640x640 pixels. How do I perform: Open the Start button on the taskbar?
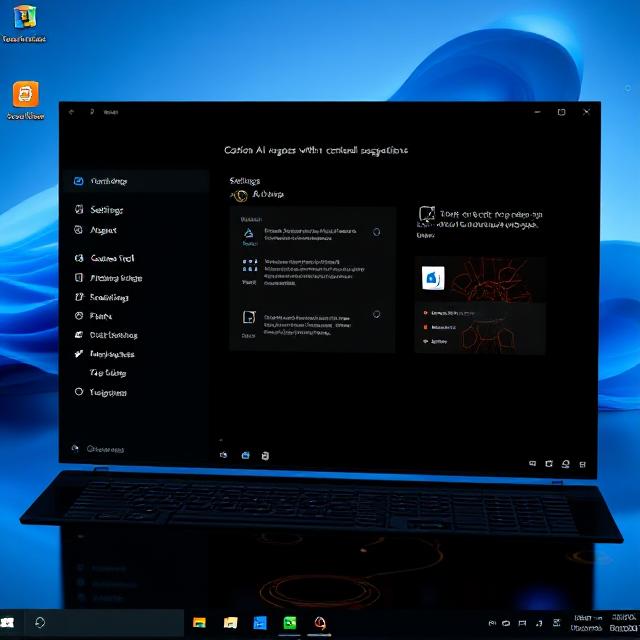(8, 623)
